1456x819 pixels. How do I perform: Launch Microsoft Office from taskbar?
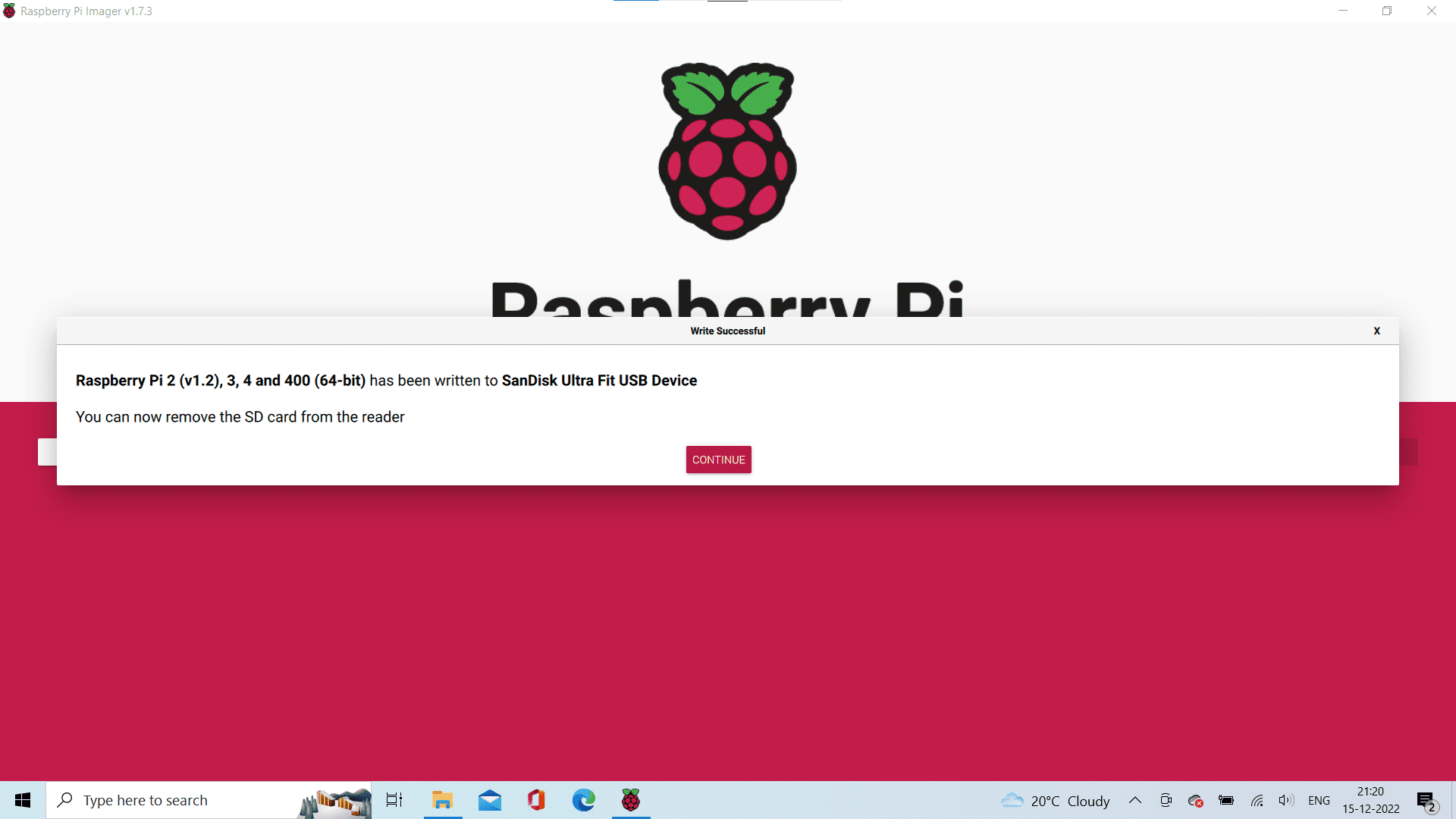point(537,800)
